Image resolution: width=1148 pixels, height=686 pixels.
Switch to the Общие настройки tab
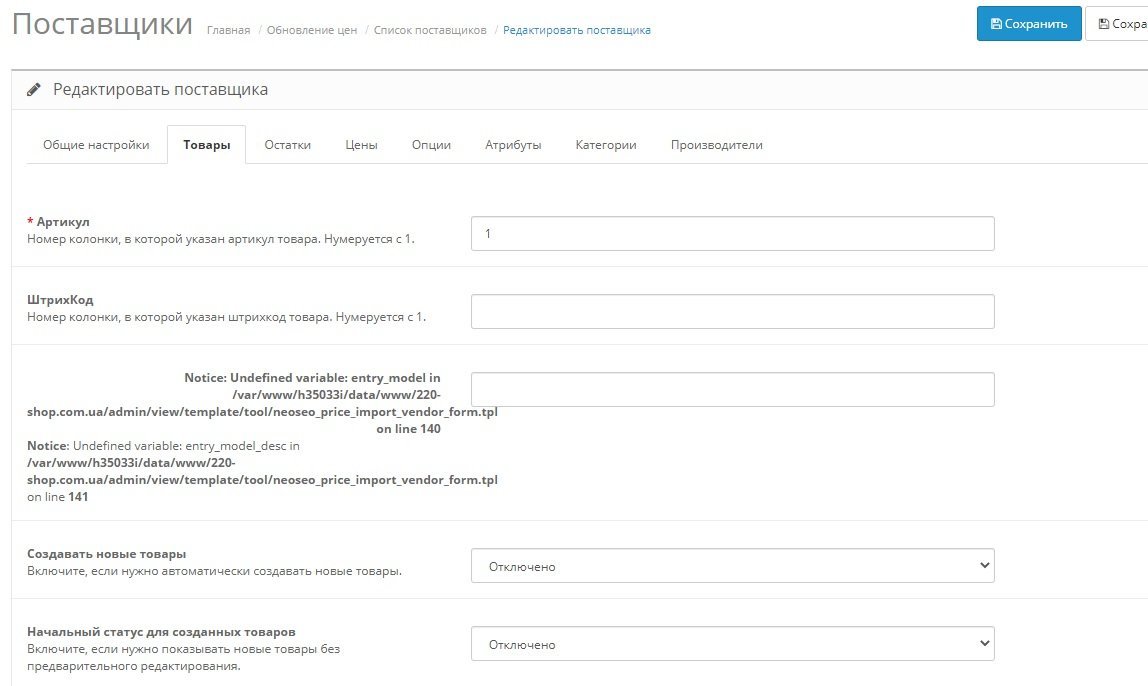pyautogui.click(x=96, y=145)
